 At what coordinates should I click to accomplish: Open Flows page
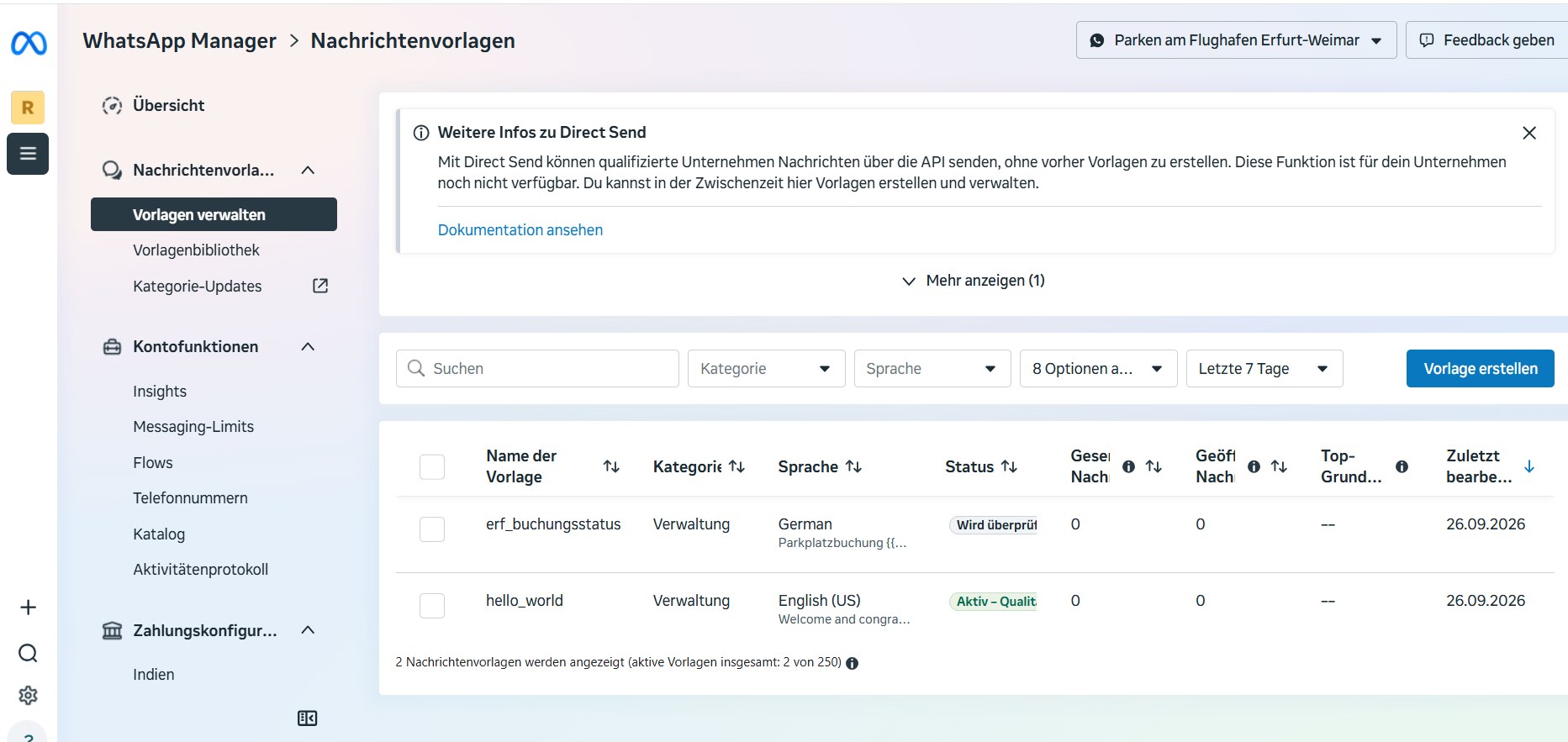153,463
